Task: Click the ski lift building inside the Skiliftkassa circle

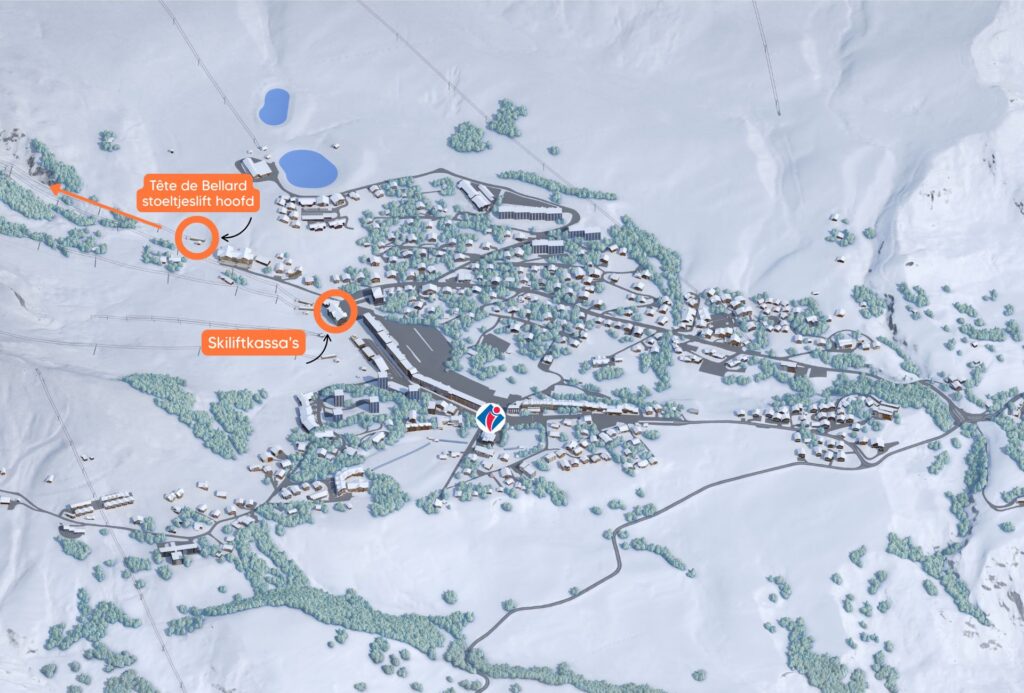Action: tap(336, 310)
